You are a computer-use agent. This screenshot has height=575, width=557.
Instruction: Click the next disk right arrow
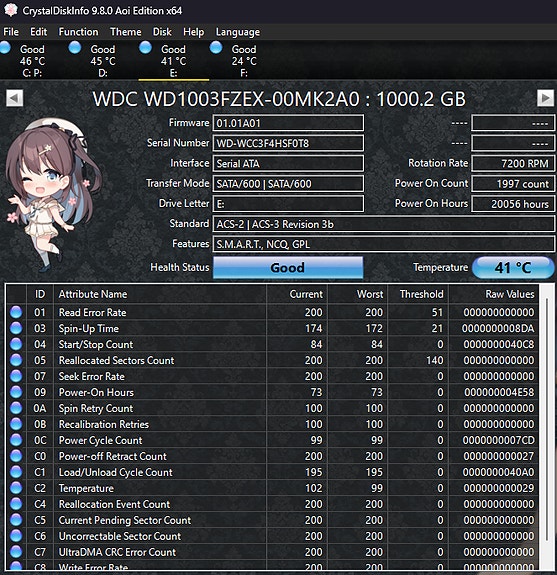545,98
